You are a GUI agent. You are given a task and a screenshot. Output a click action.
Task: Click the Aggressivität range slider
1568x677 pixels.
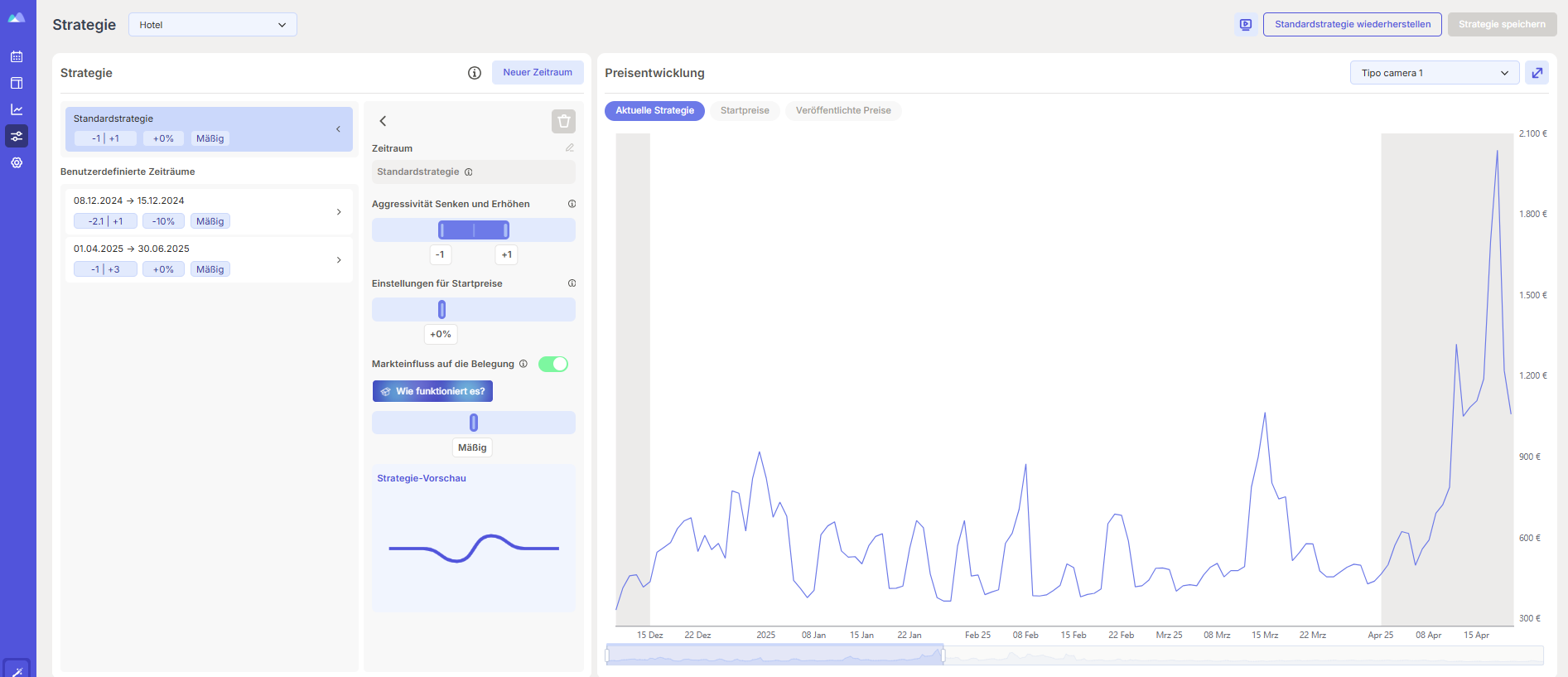tap(474, 230)
